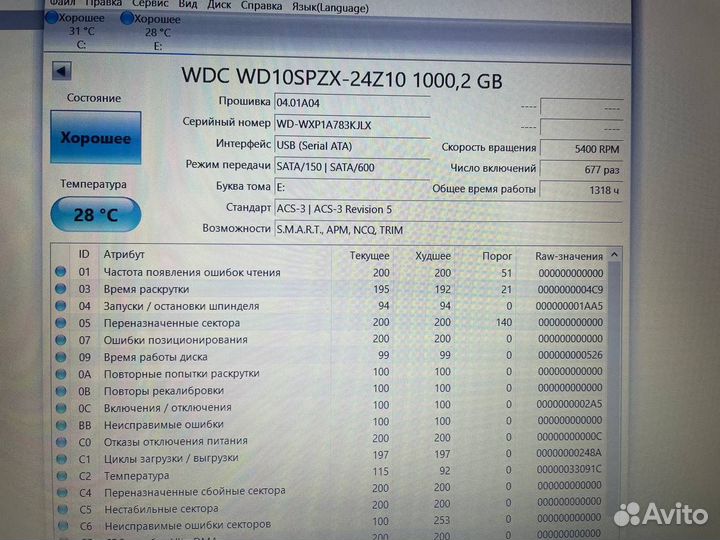Click status dot for attribute BB
The image size is (720, 540).
(61, 425)
